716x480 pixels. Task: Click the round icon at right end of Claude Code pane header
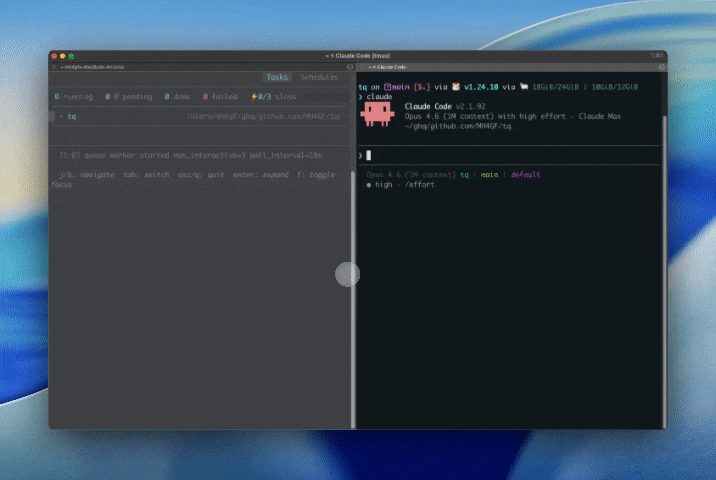pyautogui.click(x=661, y=67)
